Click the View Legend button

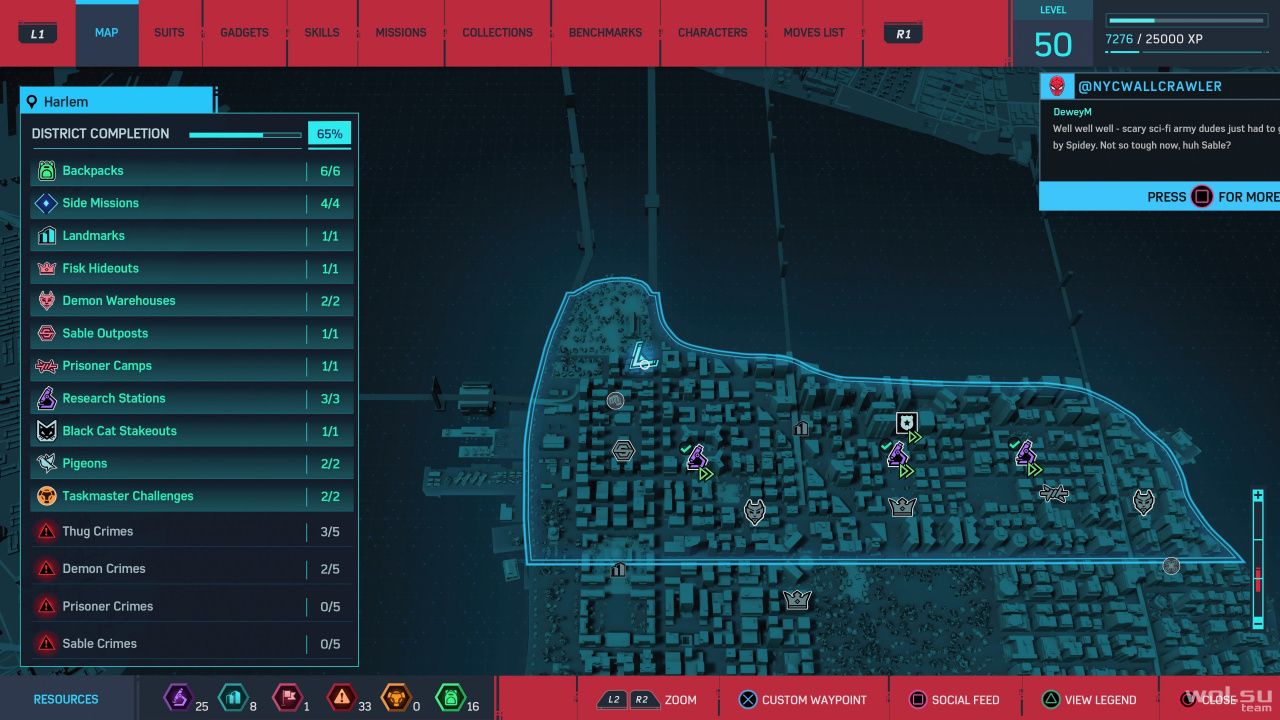(1089, 700)
